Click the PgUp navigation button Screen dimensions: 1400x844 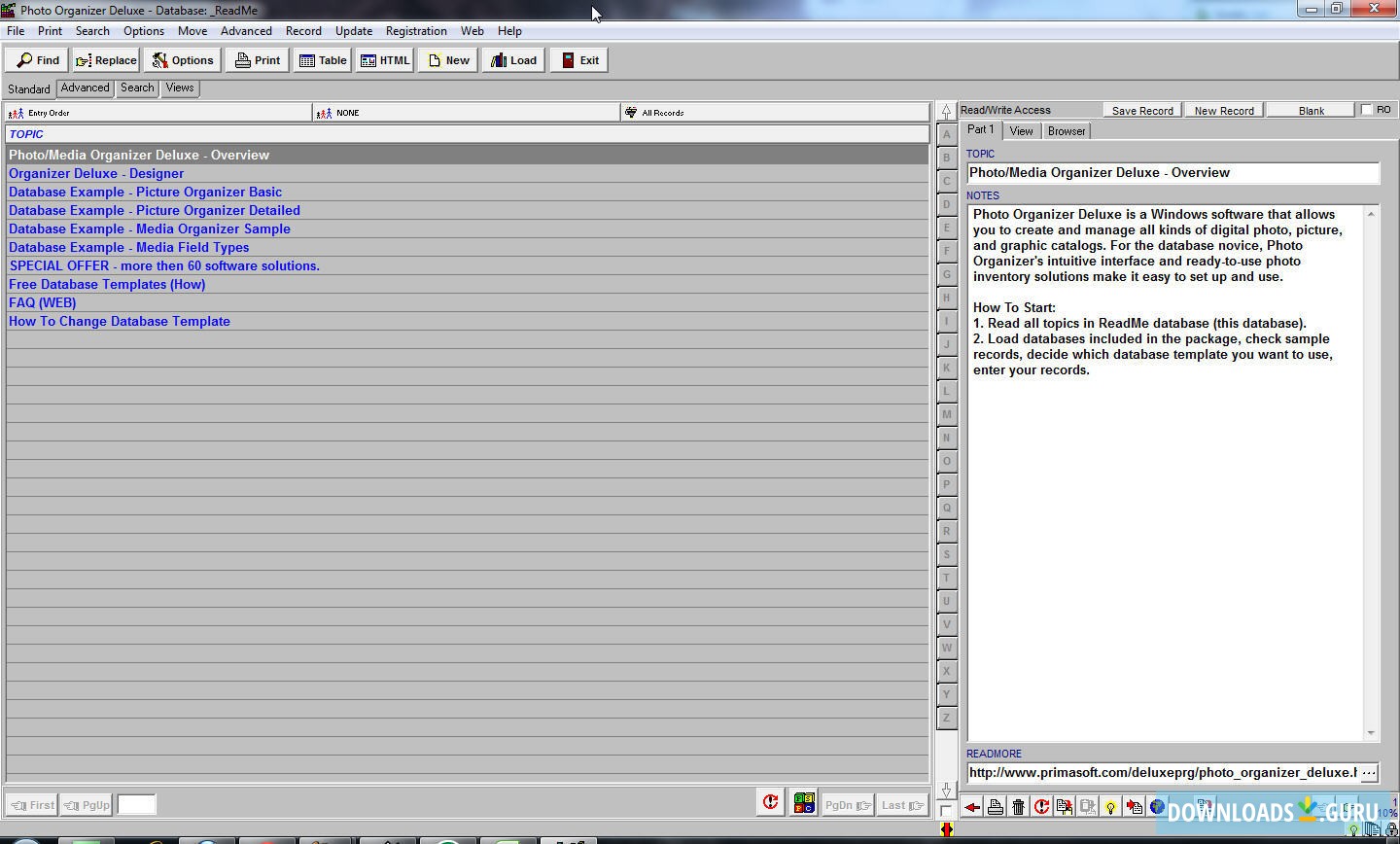point(87,805)
